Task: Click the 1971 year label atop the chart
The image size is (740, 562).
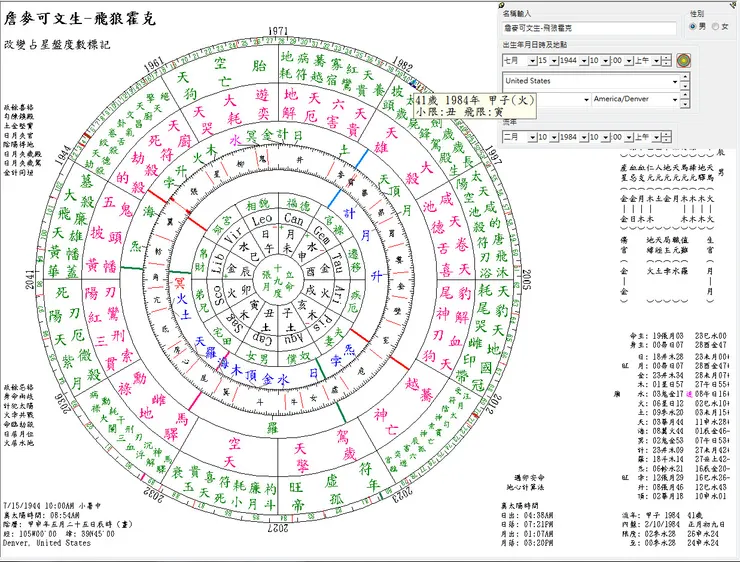Action: pyautogui.click(x=278, y=31)
